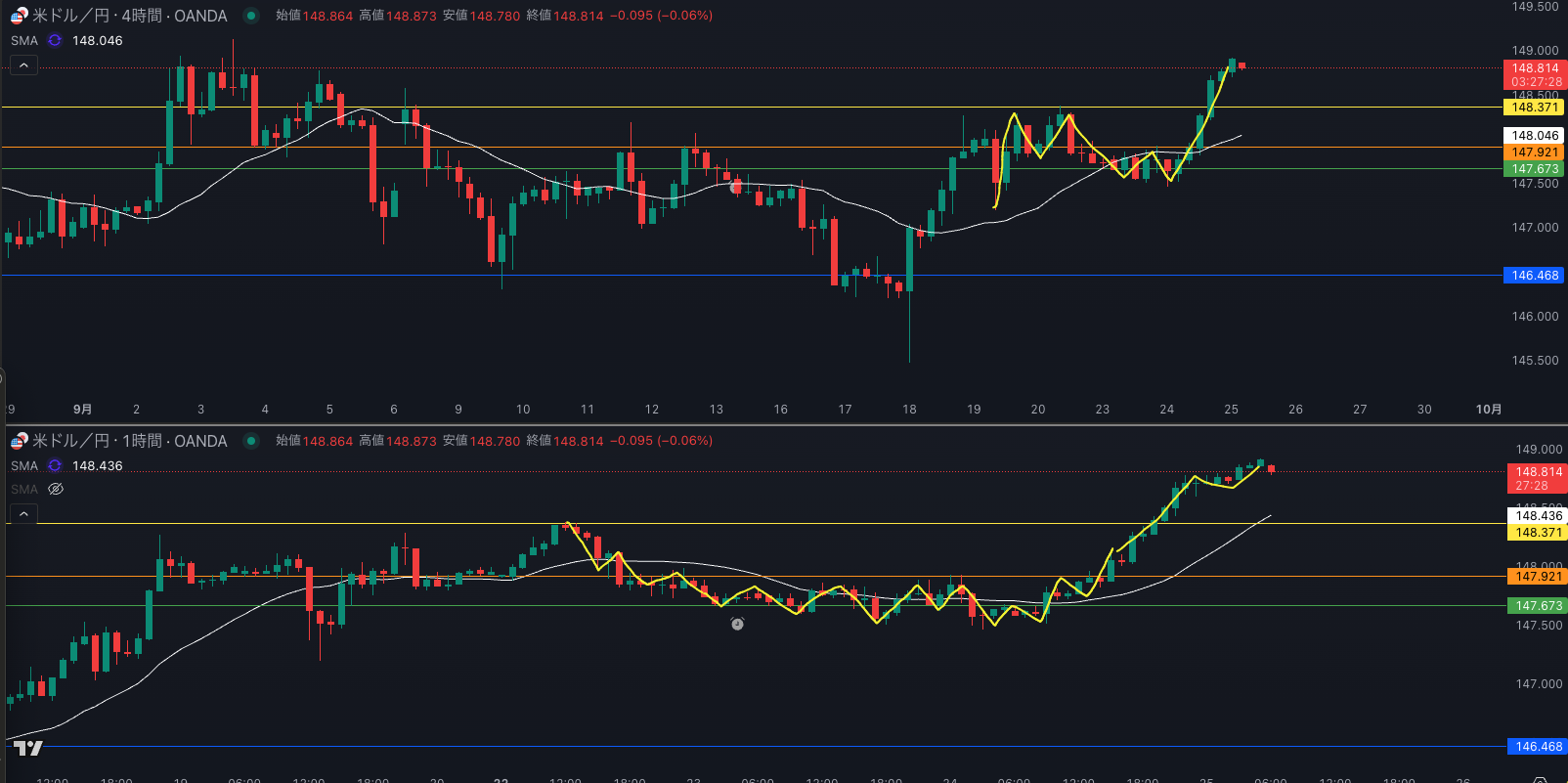Click the alert clock marker on 4-hour chart

736,186
